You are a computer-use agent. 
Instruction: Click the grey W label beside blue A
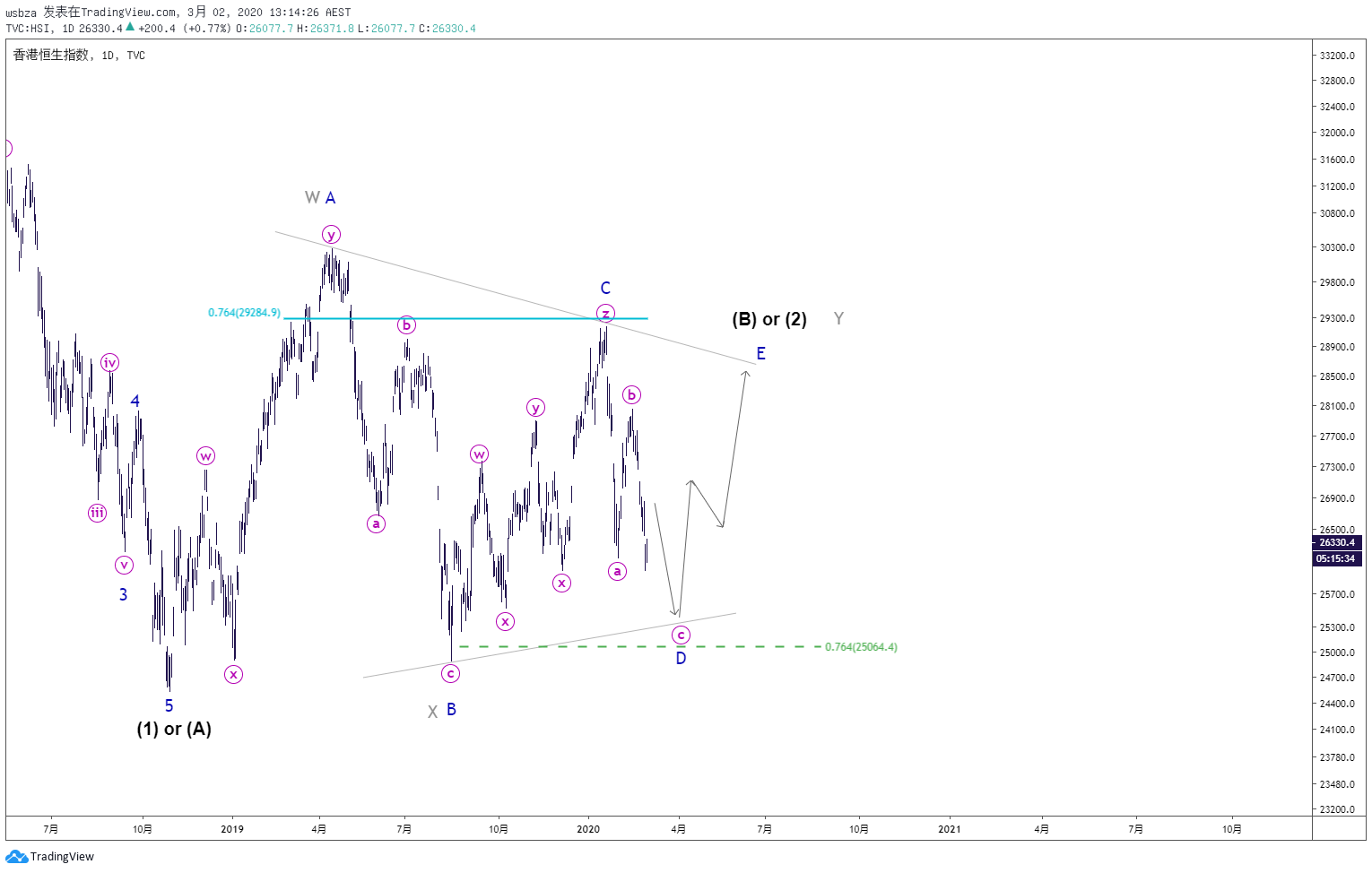312,197
